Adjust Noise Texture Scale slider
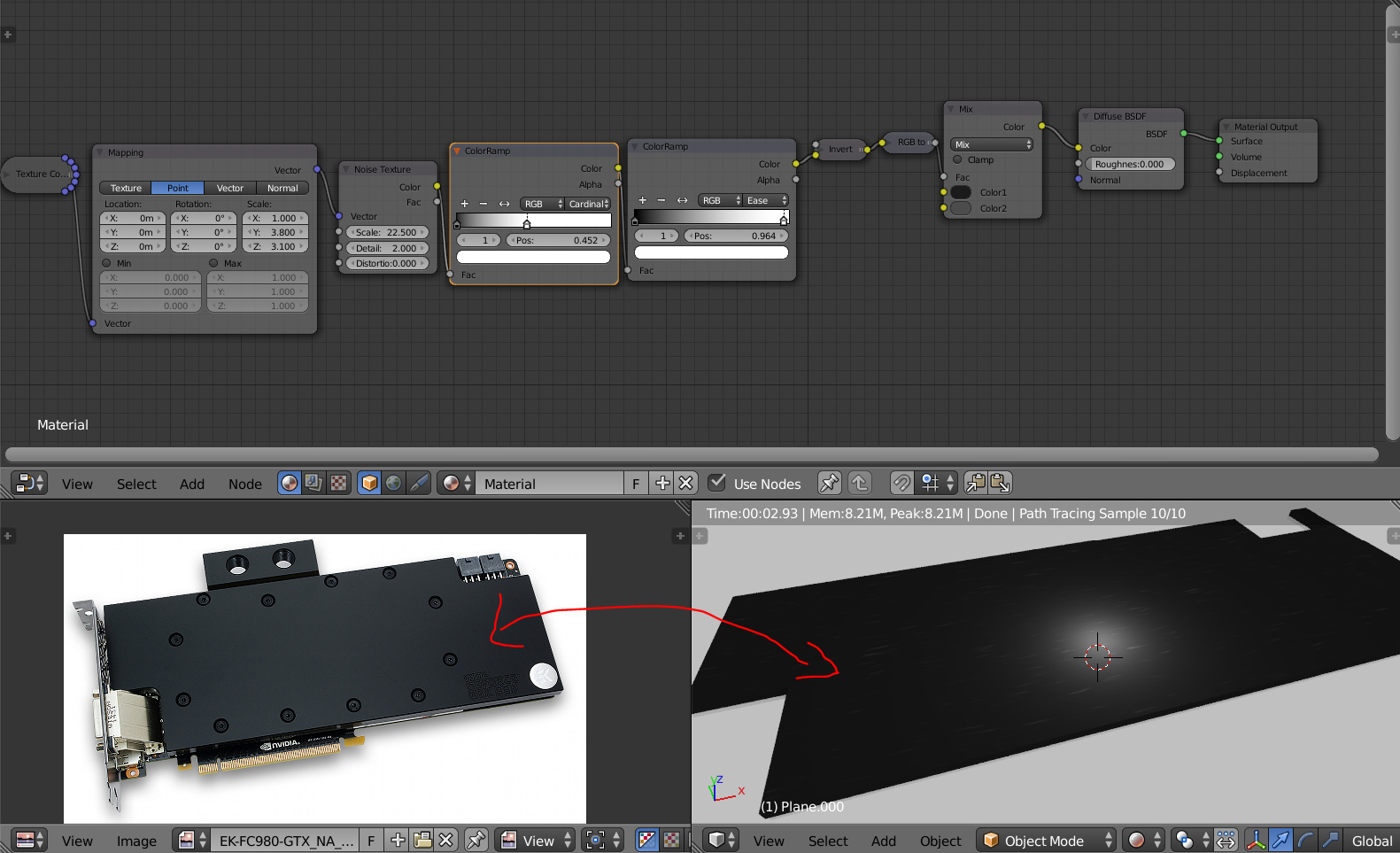This screenshot has height=853, width=1400. tap(387, 232)
